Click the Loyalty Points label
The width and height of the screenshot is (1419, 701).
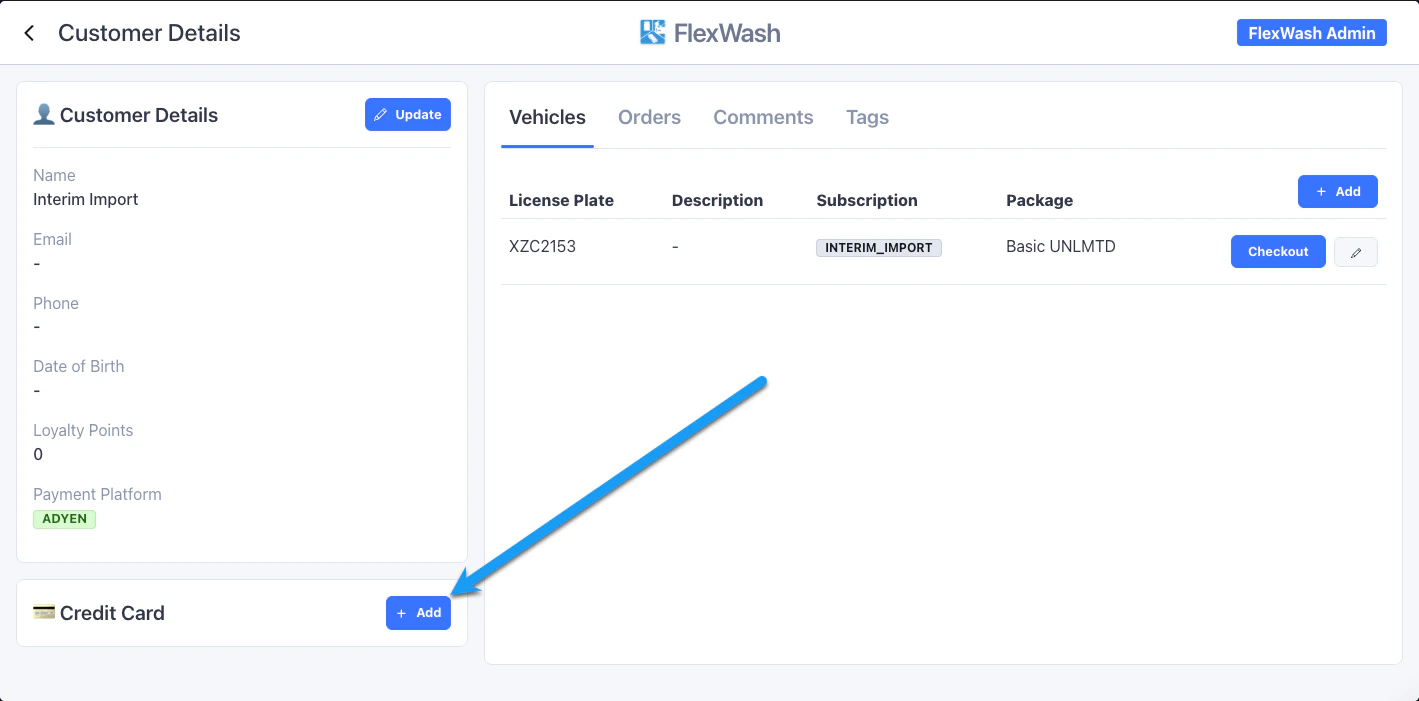[x=83, y=430]
